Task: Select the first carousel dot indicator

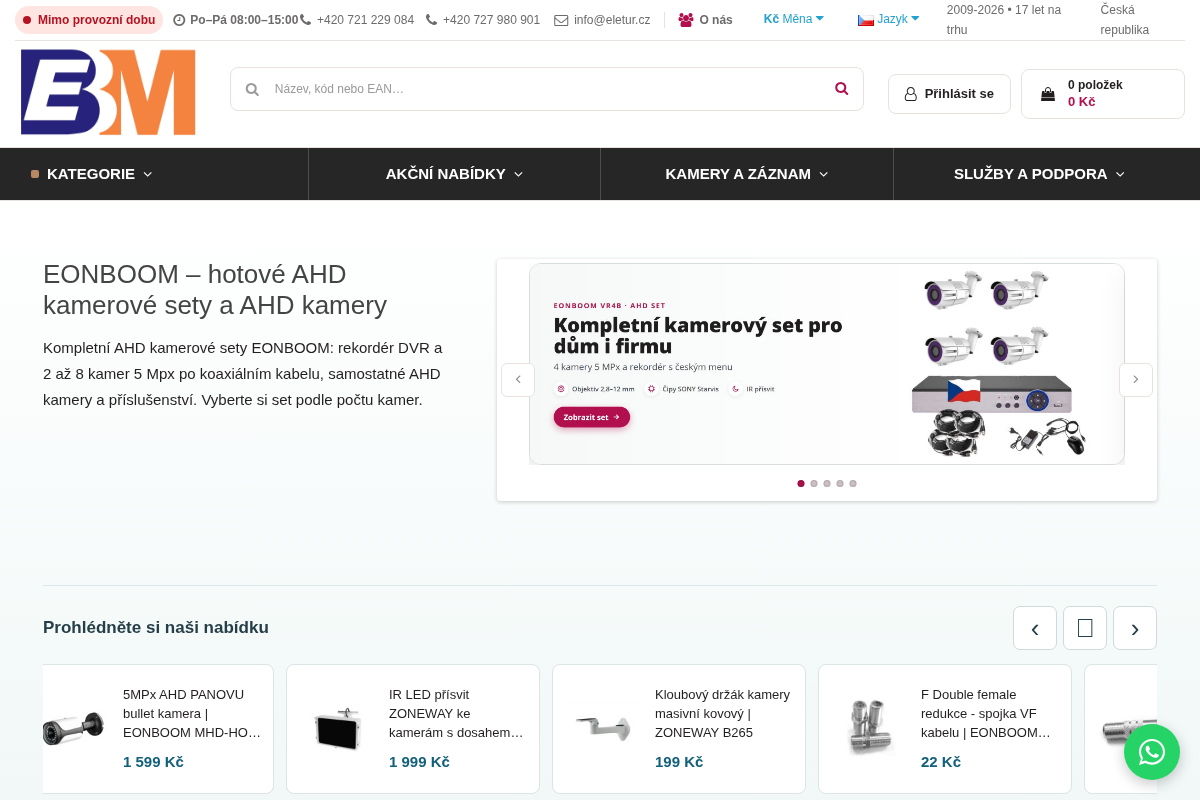Action: [801, 483]
